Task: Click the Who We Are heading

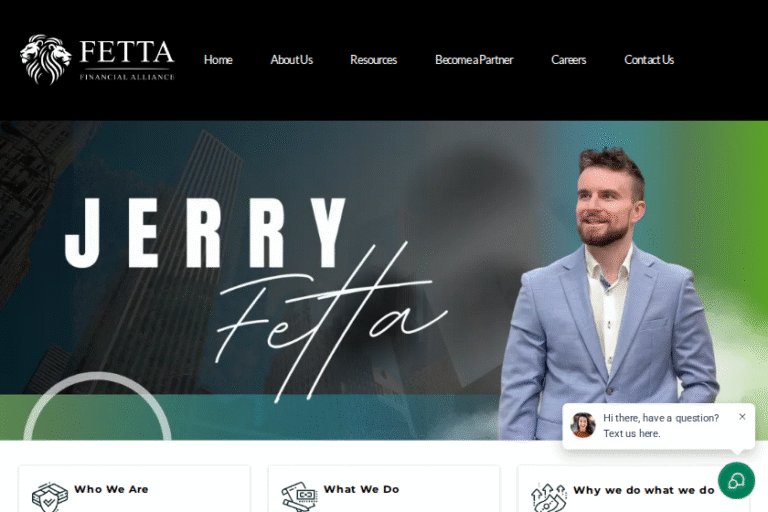Action: (x=111, y=489)
